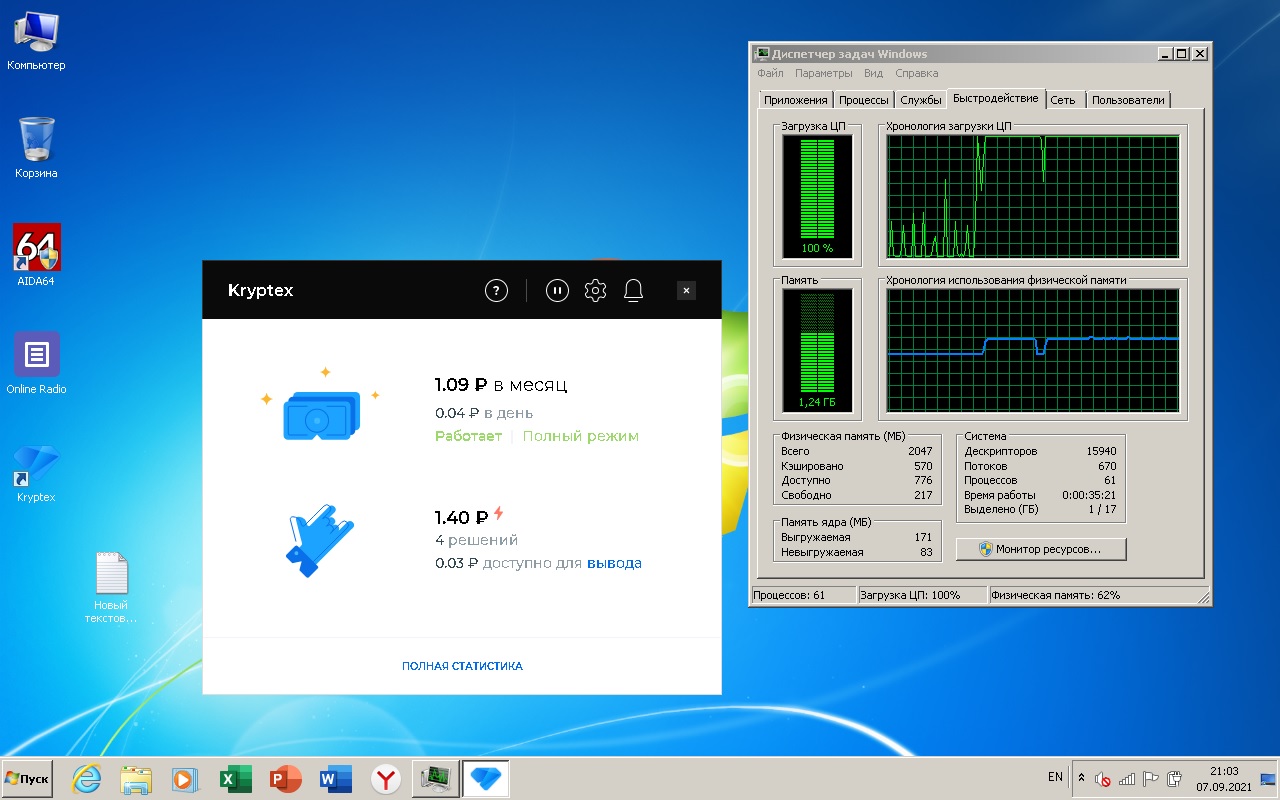The image size is (1280, 800).
Task: Open the Пуск start menu
Action: (27, 778)
